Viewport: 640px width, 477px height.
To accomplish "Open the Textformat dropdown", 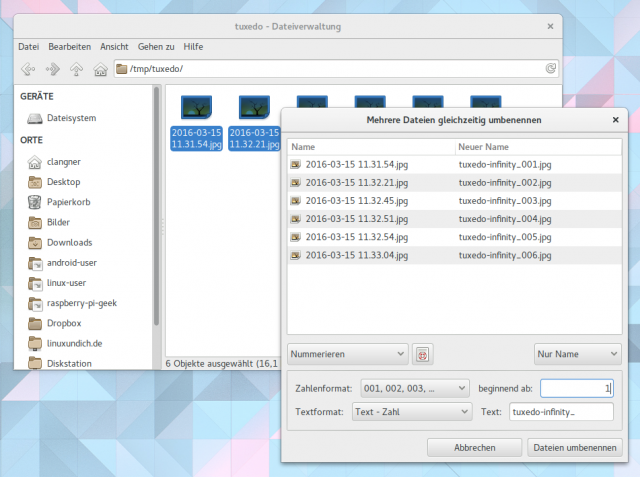I will pyautogui.click(x=411, y=411).
